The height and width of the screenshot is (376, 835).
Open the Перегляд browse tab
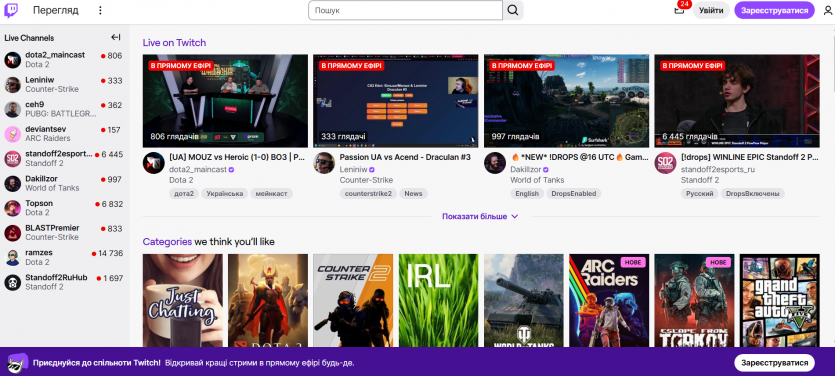(x=55, y=10)
